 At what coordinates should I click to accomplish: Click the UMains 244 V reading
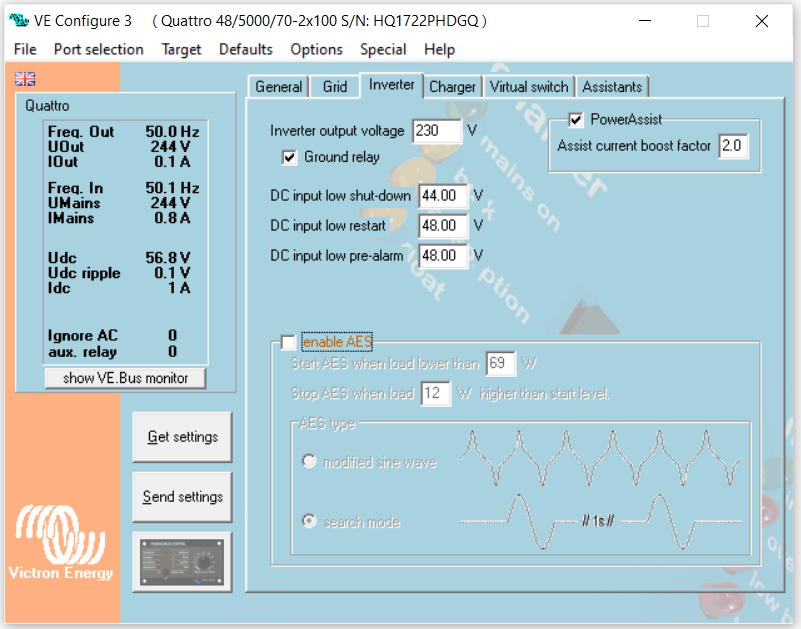point(170,203)
